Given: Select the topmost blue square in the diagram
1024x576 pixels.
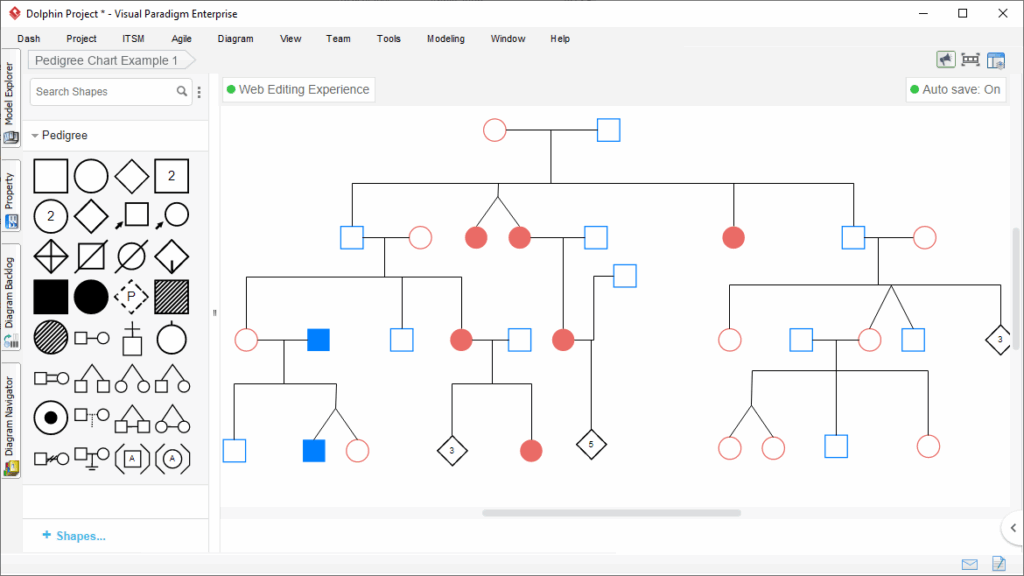Looking at the screenshot, I should coord(608,130).
